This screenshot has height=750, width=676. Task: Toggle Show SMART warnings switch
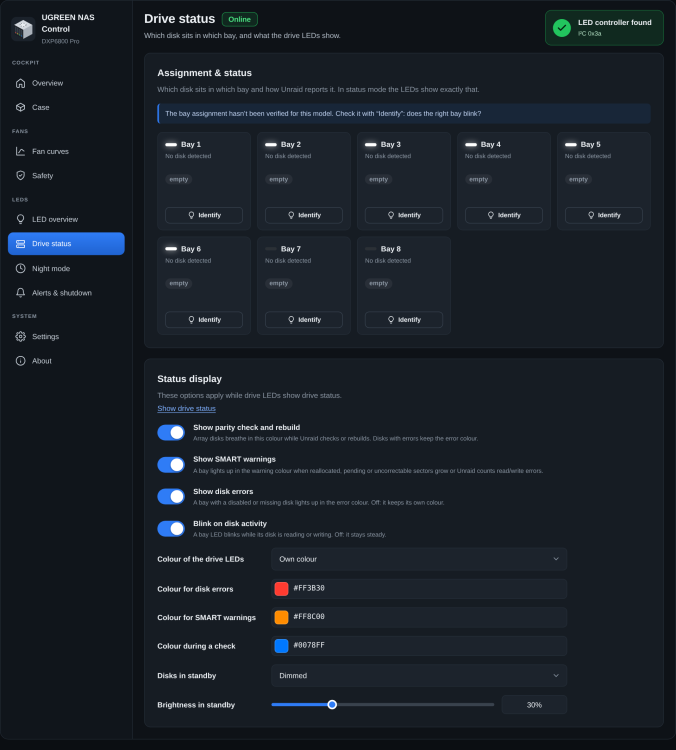[x=171, y=464]
